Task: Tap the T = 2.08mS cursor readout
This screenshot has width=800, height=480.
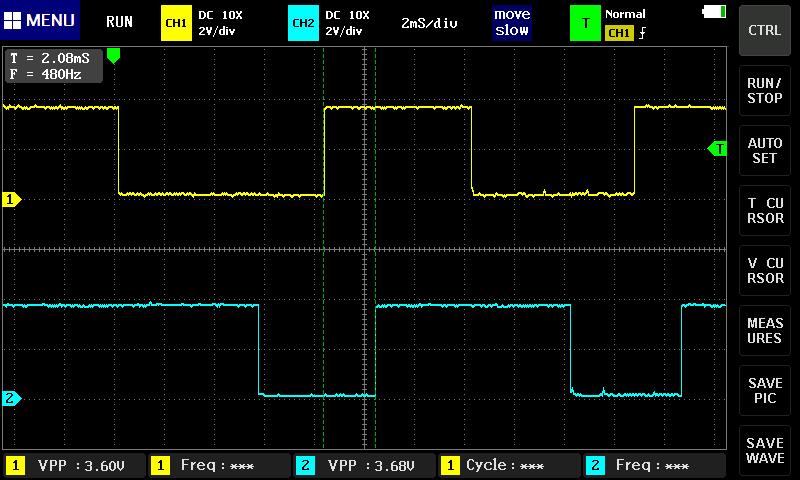Action: 50,58
